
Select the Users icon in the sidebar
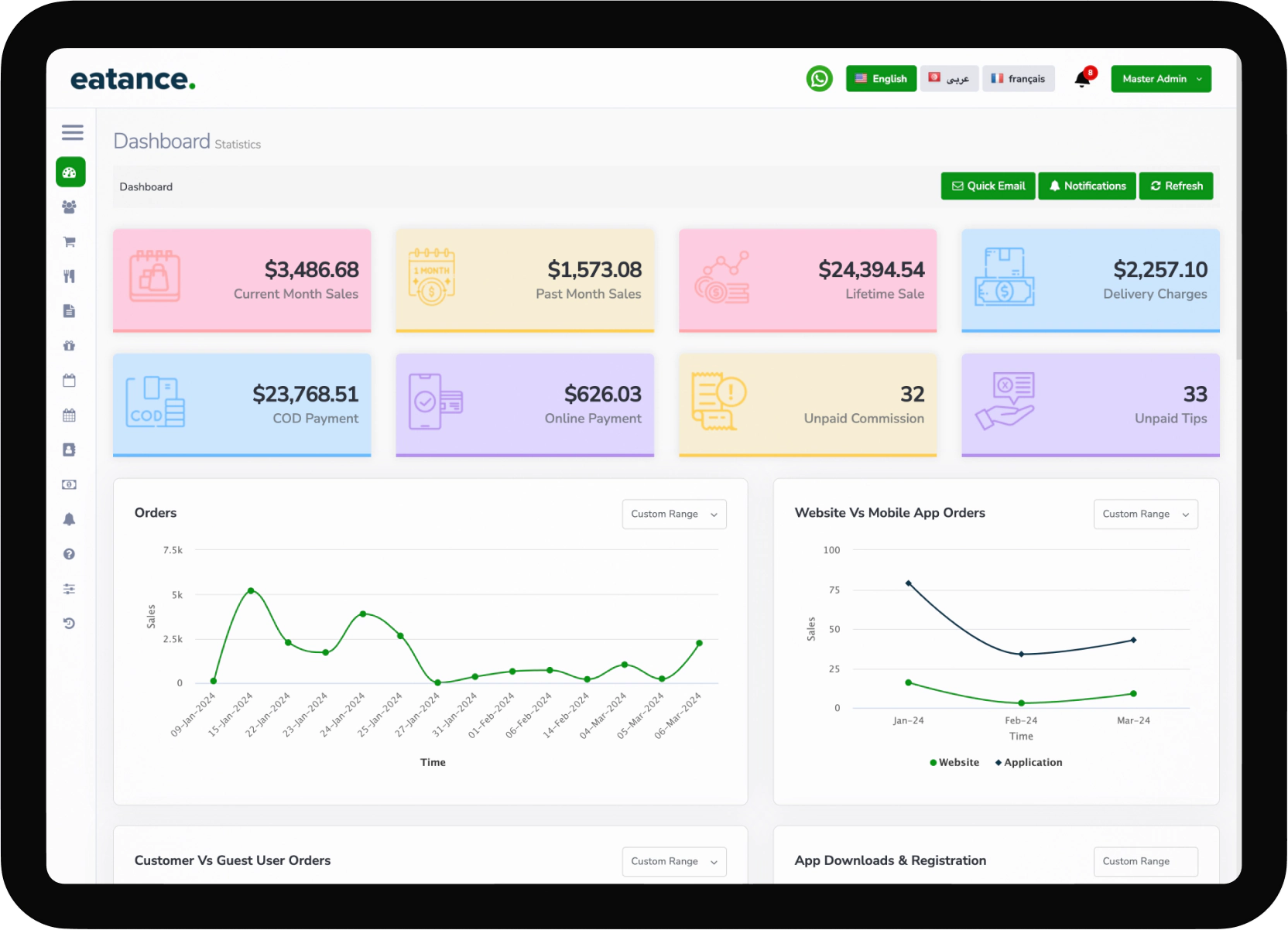coord(70,207)
